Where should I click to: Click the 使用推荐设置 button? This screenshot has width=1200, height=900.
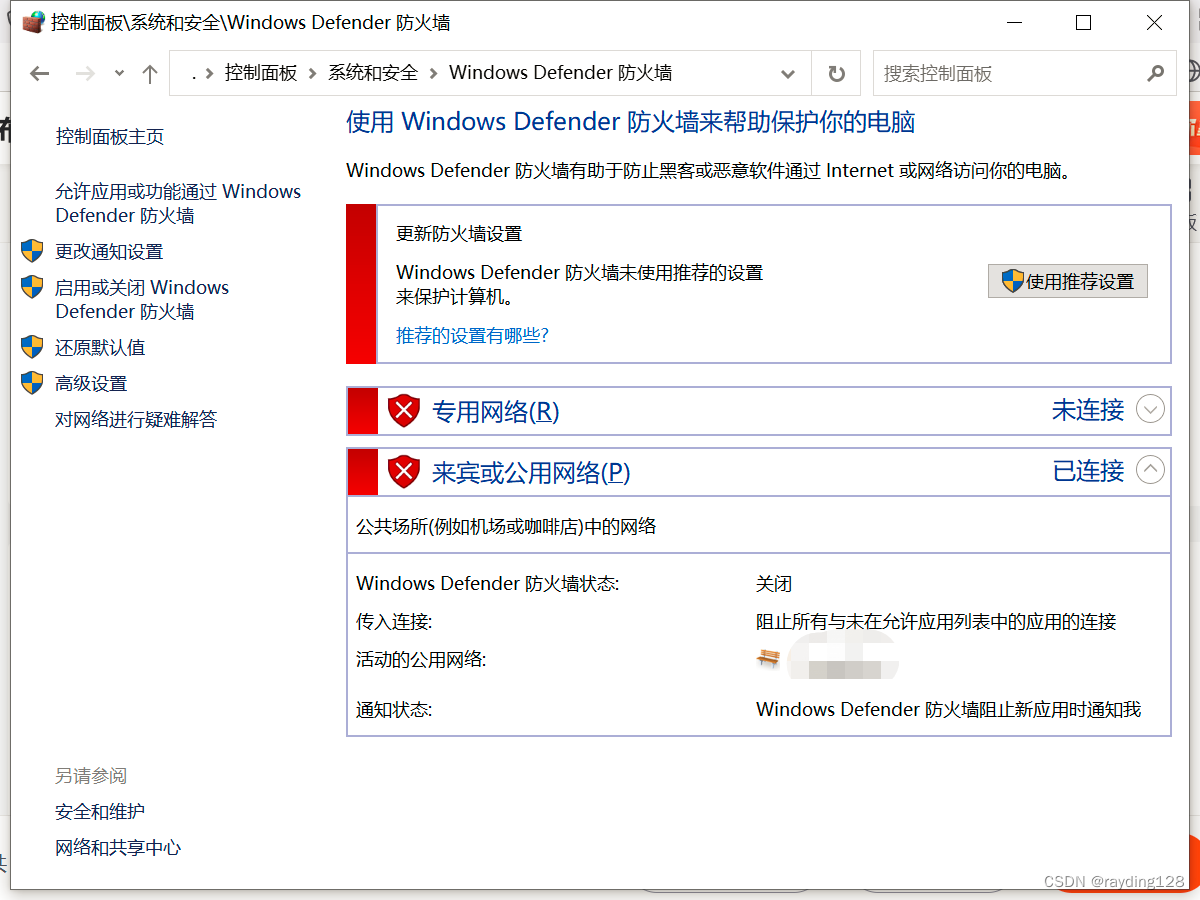pyautogui.click(x=1067, y=281)
